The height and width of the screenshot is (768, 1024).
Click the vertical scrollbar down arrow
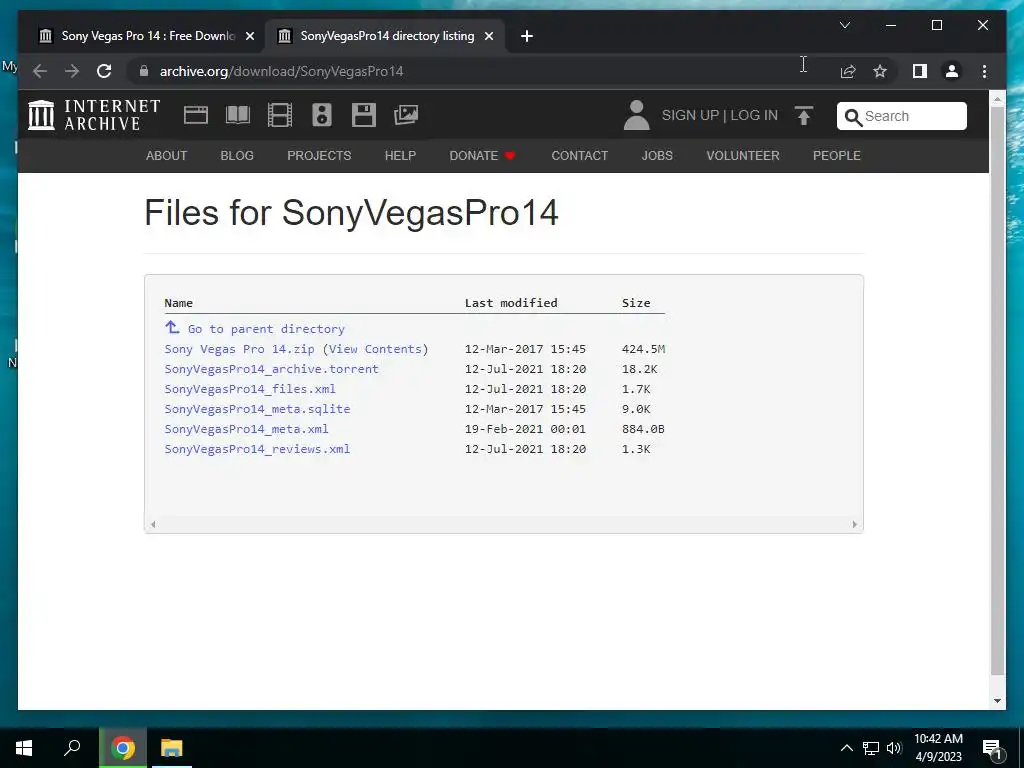click(x=997, y=701)
